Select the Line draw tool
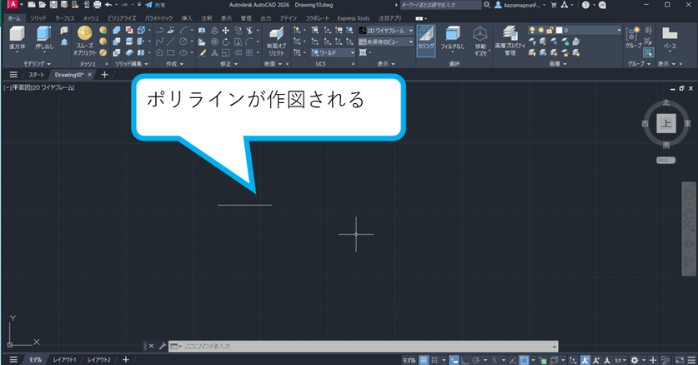Screen dimensions: 698x365 pyautogui.click(x=171, y=41)
